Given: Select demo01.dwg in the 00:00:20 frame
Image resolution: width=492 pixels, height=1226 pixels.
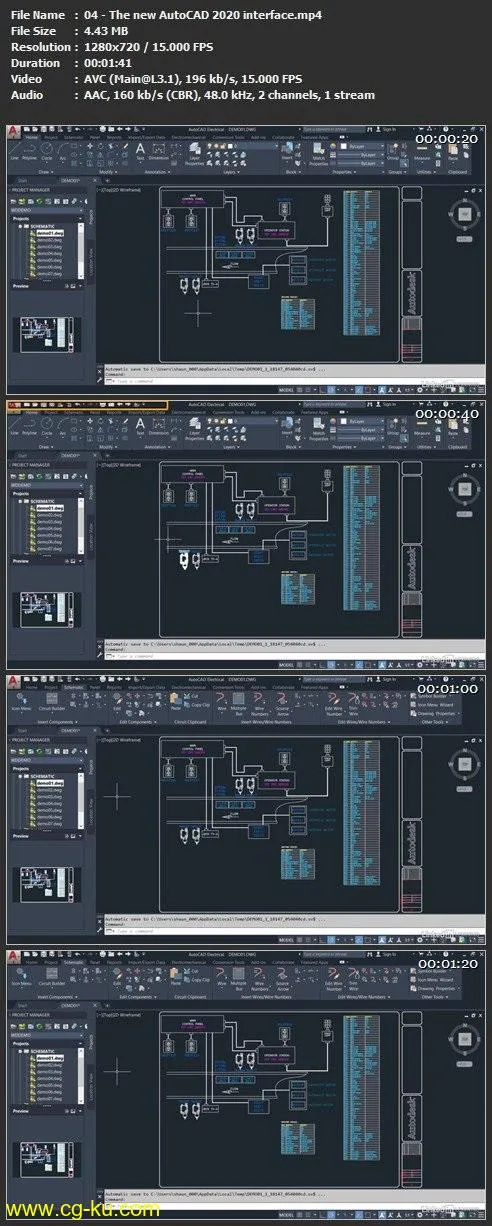Looking at the screenshot, I should 50,232.
